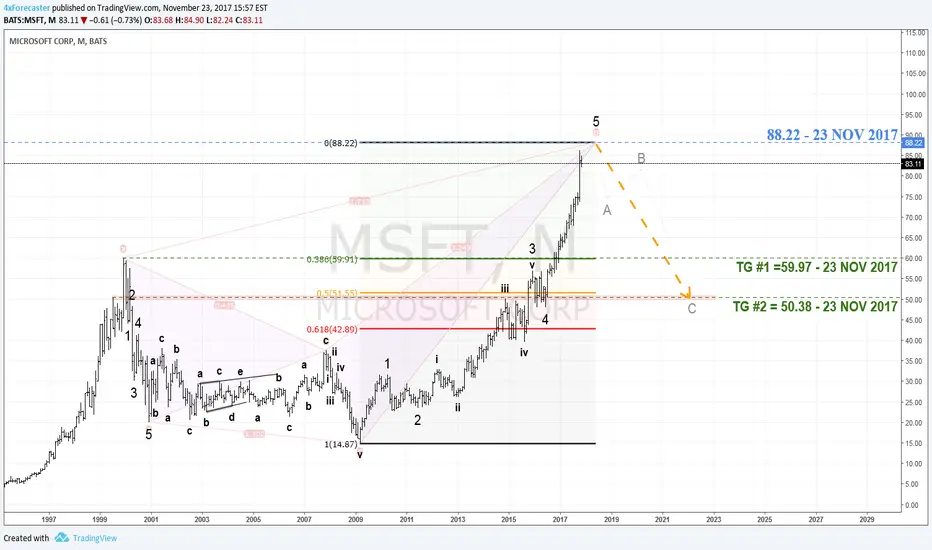Click 2021 on the time axis

point(662,519)
